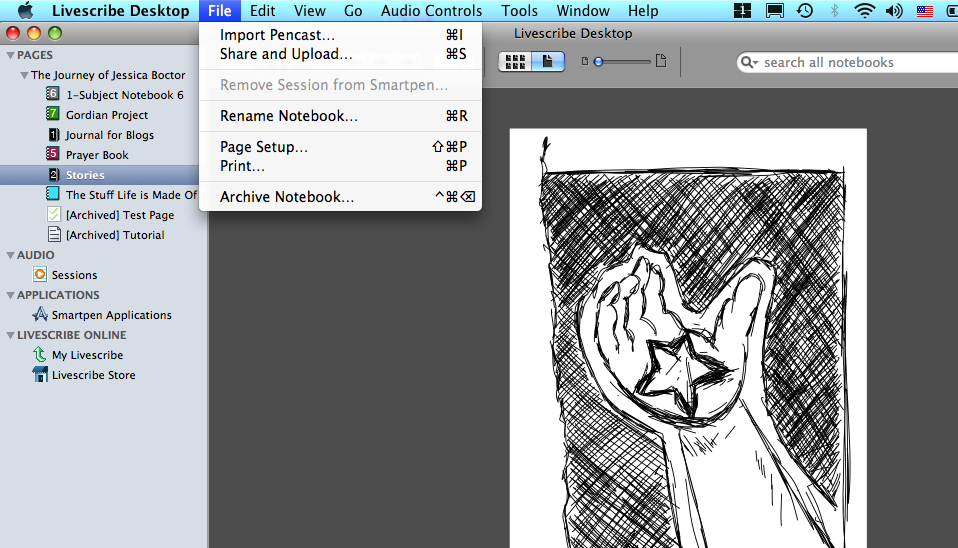Choose Import Pencast from File menu

pos(277,35)
